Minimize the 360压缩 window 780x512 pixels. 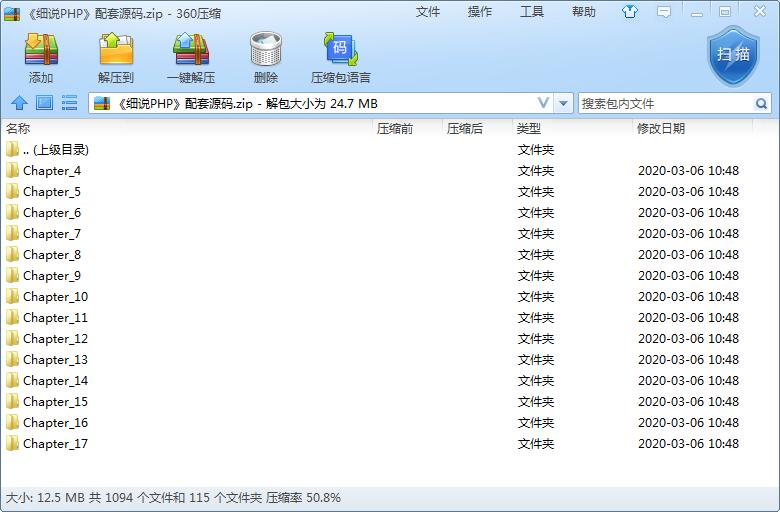click(x=697, y=12)
